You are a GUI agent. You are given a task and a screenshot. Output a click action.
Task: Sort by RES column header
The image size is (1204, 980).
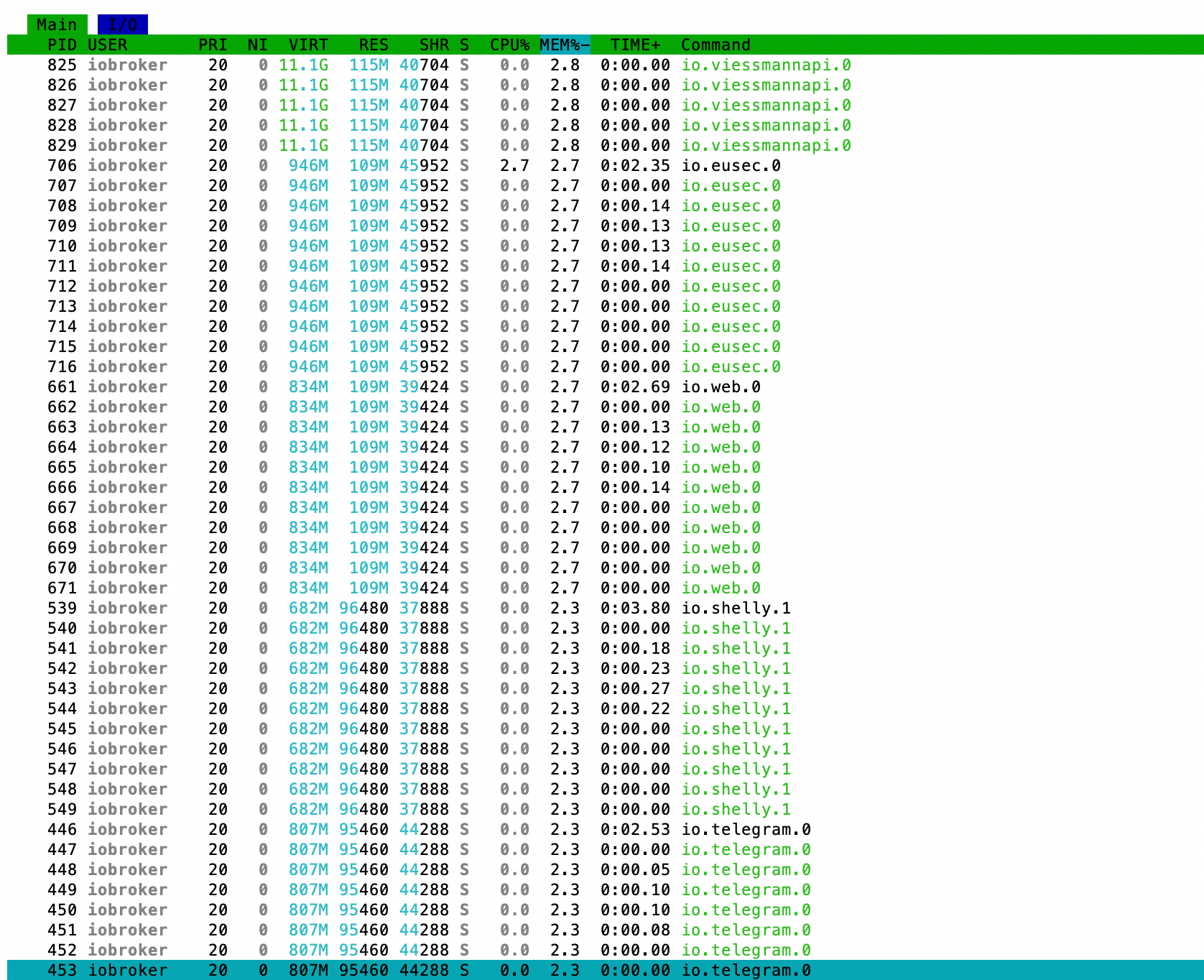(x=374, y=45)
